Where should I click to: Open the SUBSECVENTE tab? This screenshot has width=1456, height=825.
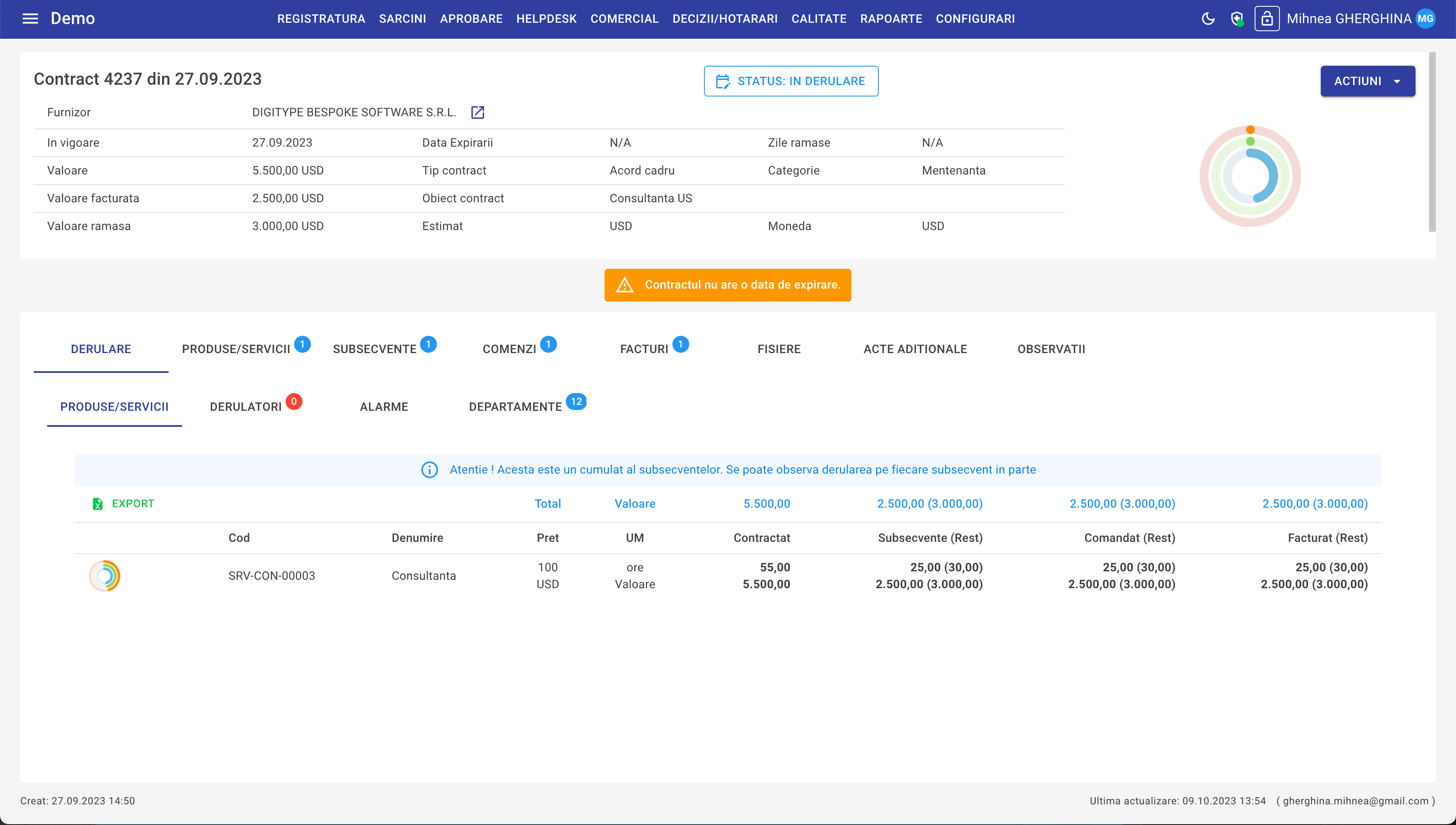pos(375,349)
